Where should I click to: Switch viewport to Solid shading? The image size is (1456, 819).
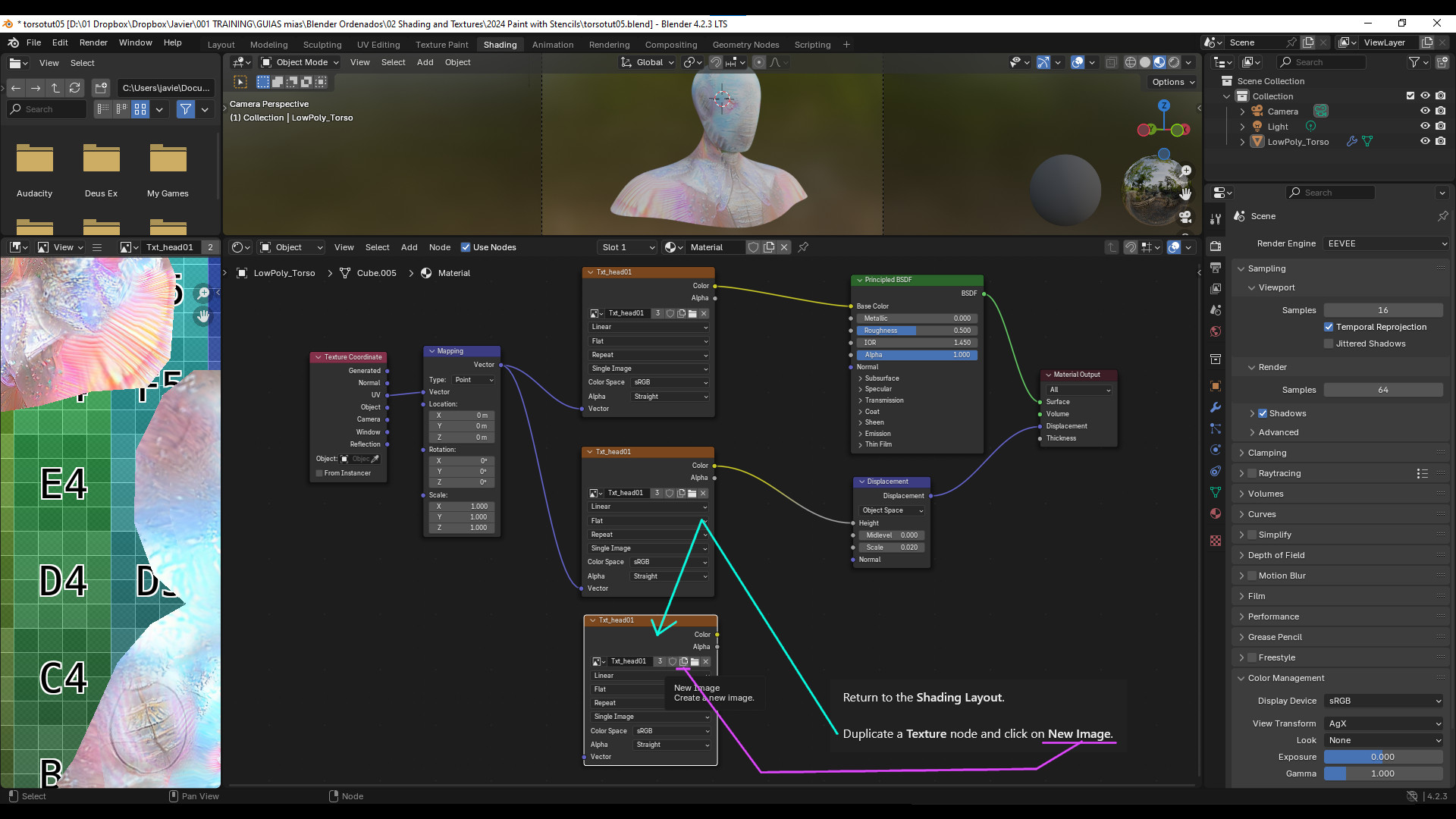(1145, 62)
